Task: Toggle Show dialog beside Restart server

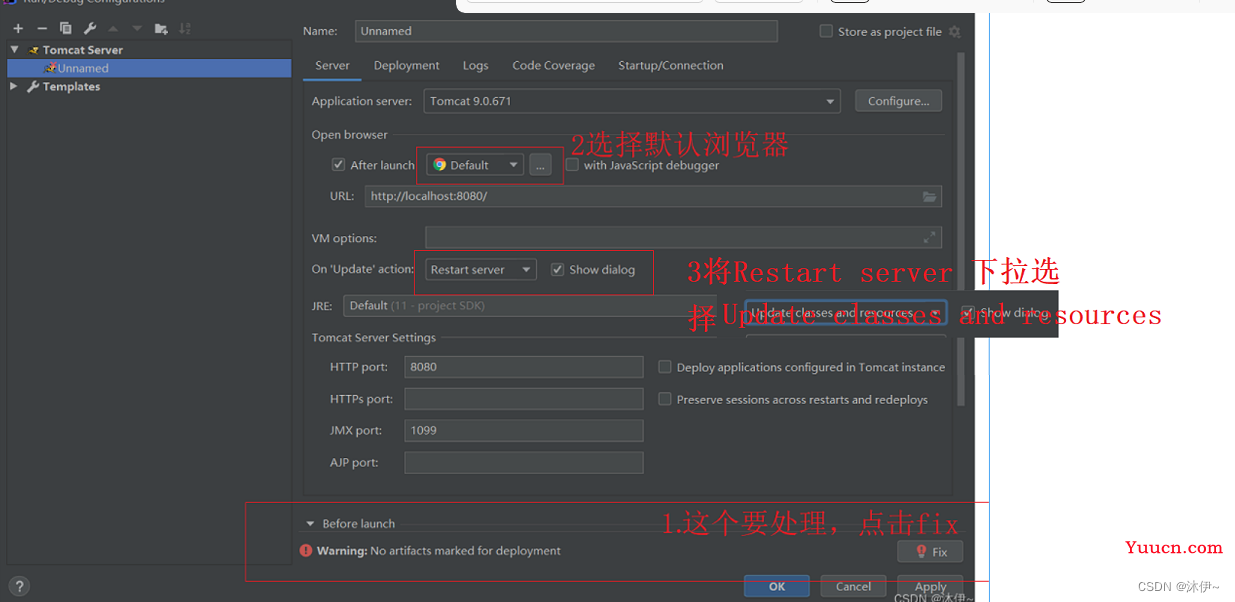Action: point(557,270)
